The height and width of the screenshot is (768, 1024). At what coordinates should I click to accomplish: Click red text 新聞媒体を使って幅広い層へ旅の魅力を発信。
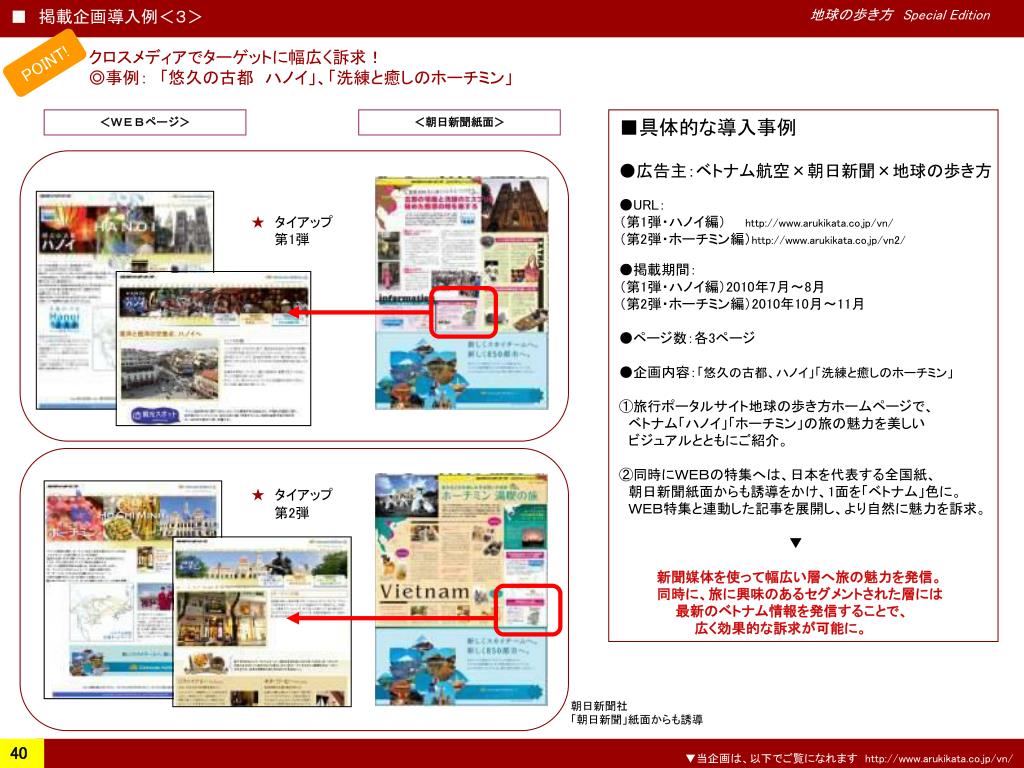point(799,577)
